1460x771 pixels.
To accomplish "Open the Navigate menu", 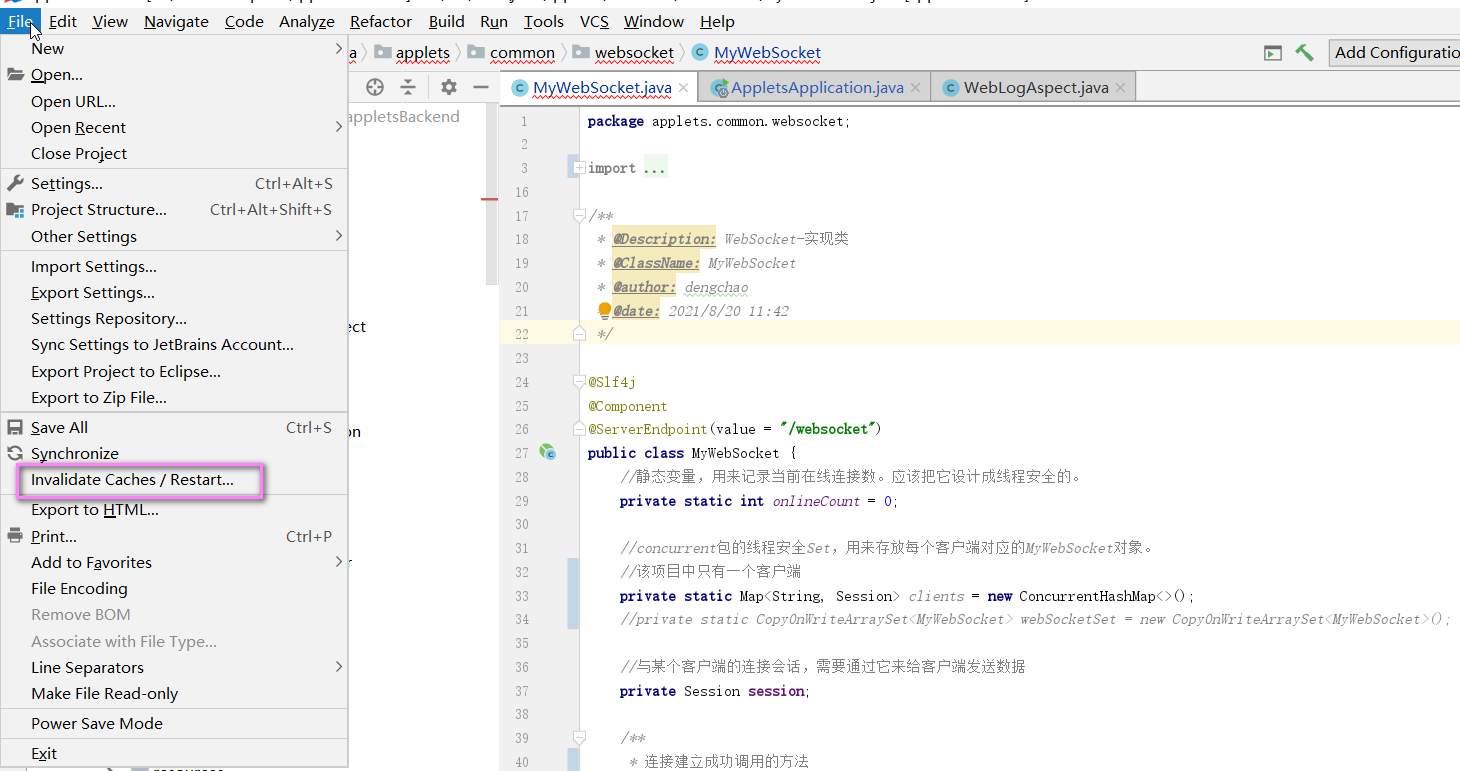I will (176, 21).
